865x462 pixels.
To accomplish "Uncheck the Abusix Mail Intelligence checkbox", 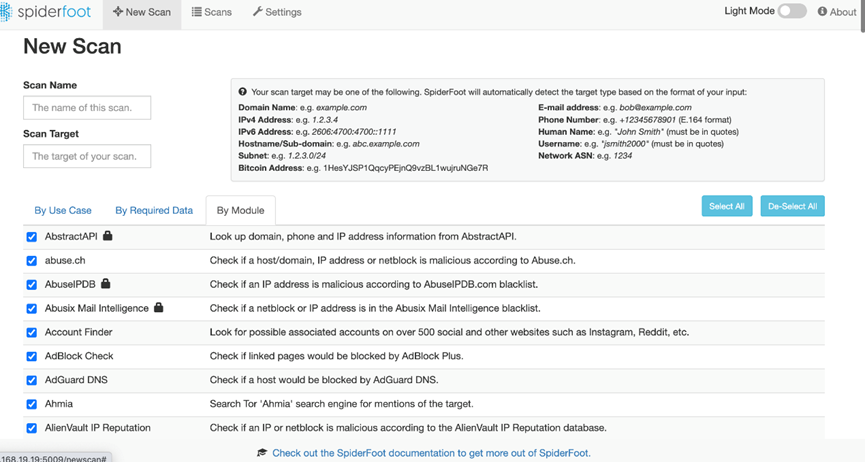I will coord(31,309).
